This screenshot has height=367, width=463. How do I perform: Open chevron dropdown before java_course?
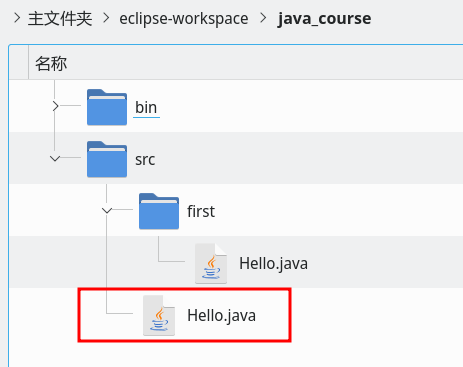point(263,18)
